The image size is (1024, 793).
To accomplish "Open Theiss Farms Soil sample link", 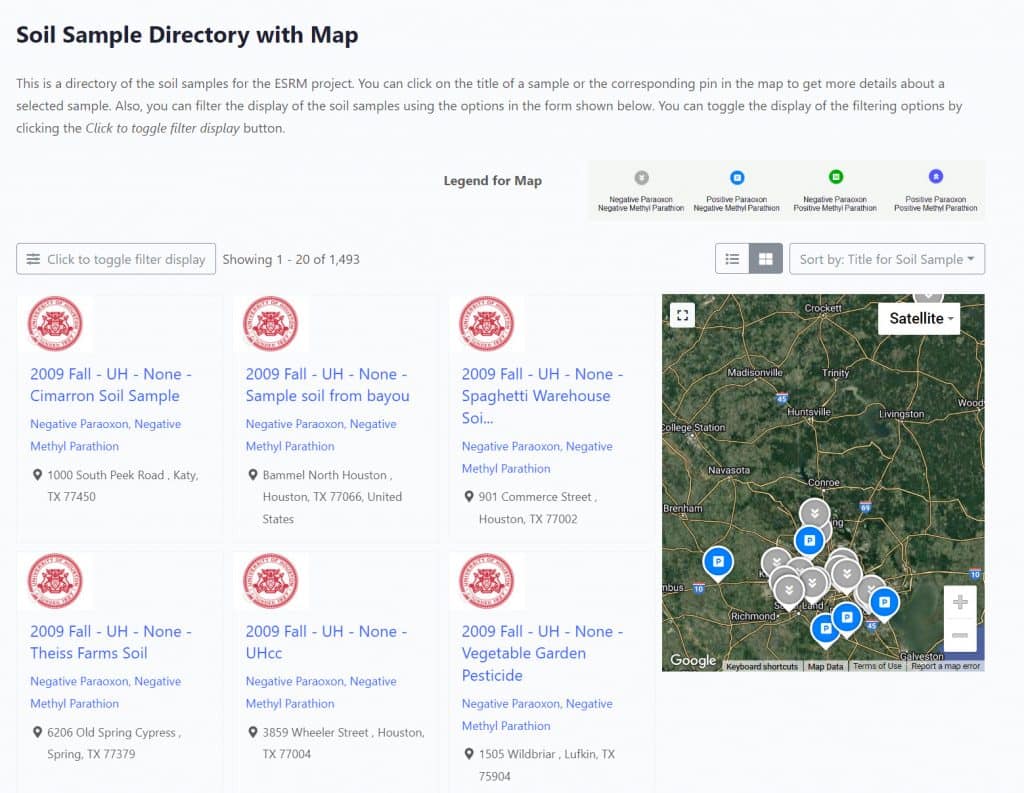I will click(x=110, y=642).
